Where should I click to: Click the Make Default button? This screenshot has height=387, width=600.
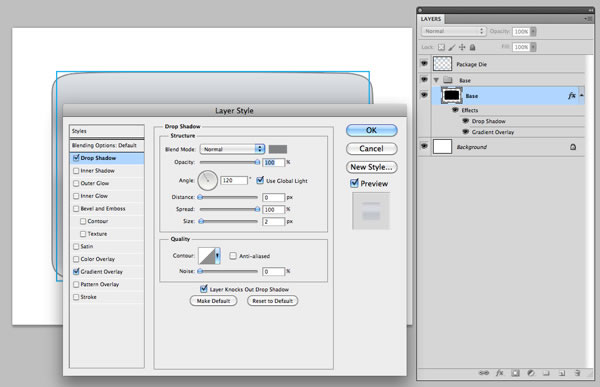tap(214, 301)
